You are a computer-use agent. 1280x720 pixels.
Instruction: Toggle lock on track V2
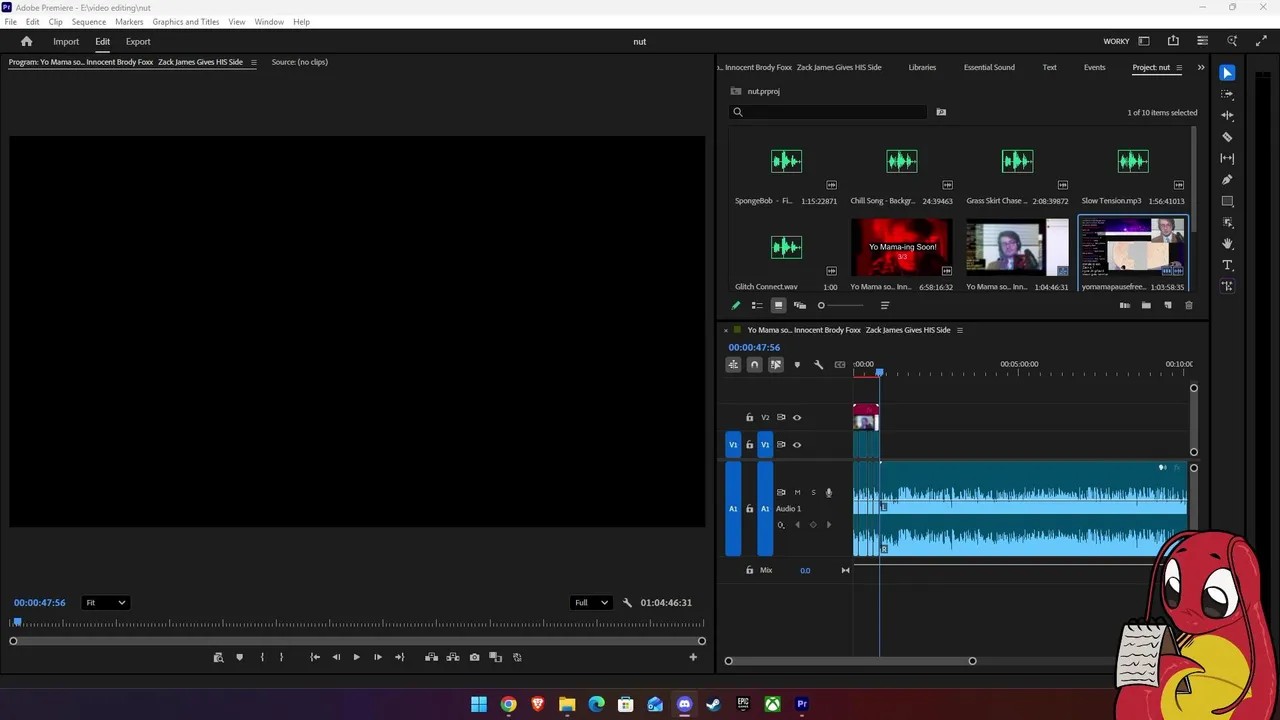(x=749, y=417)
